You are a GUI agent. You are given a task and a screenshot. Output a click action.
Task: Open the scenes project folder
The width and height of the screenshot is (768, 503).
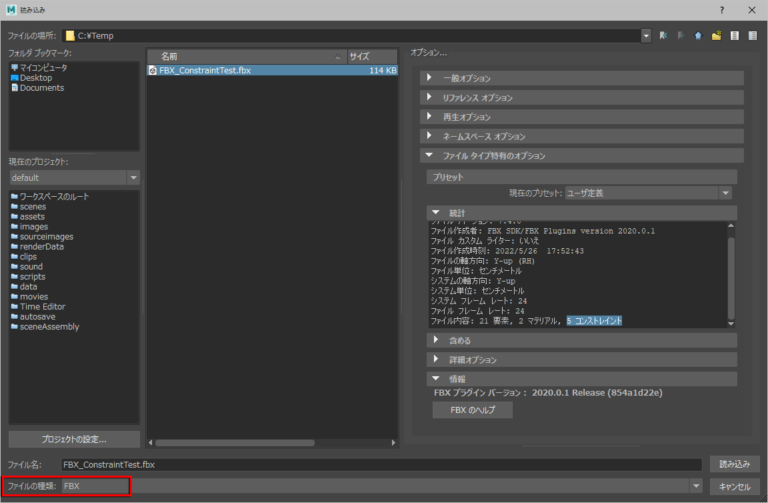point(32,206)
